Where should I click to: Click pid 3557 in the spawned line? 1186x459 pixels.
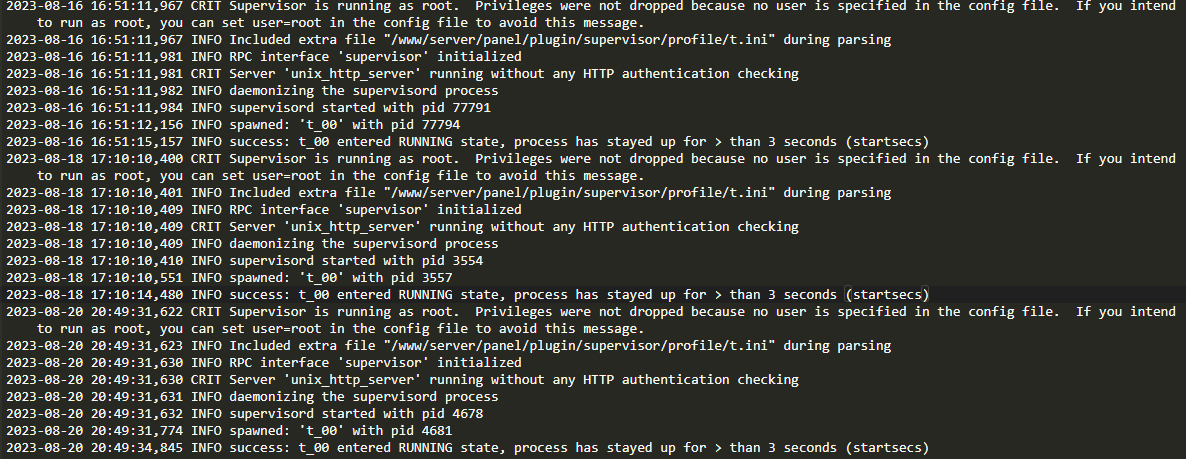pyautogui.click(x=437, y=278)
